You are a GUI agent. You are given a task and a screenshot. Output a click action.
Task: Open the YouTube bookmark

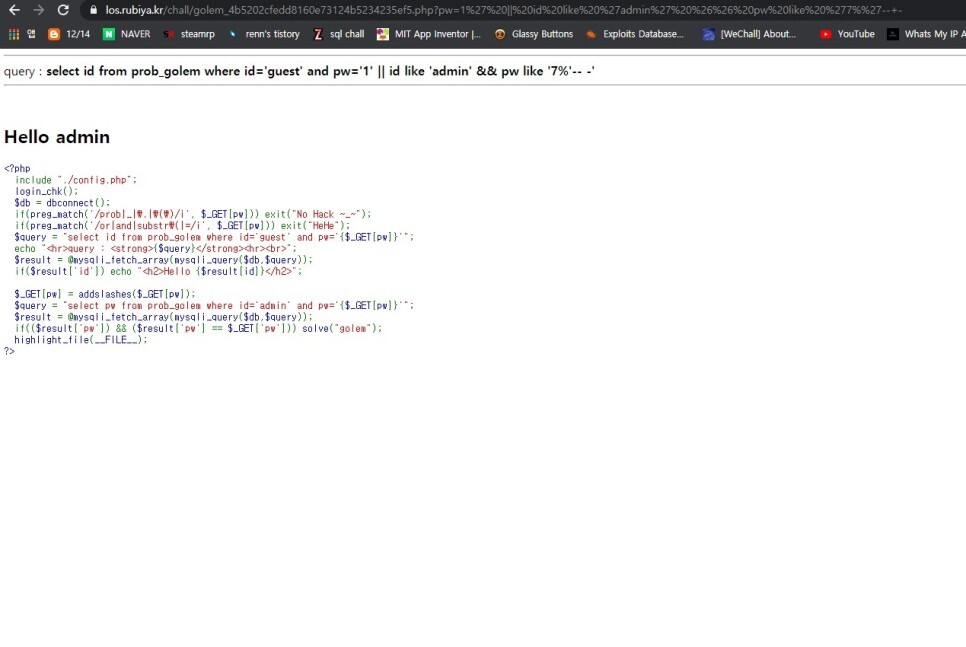(847, 34)
